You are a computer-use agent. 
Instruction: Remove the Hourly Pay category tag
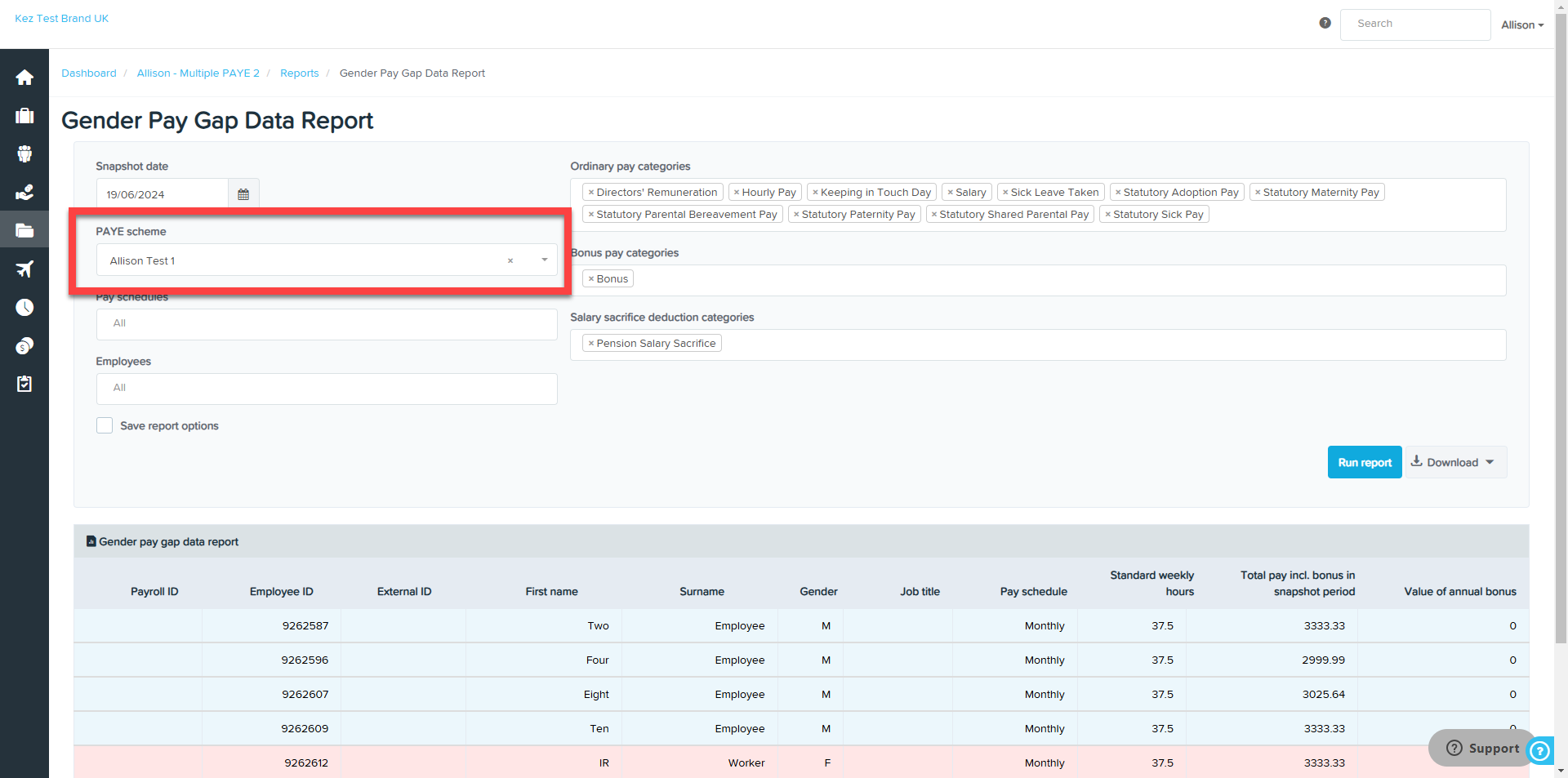pos(737,193)
